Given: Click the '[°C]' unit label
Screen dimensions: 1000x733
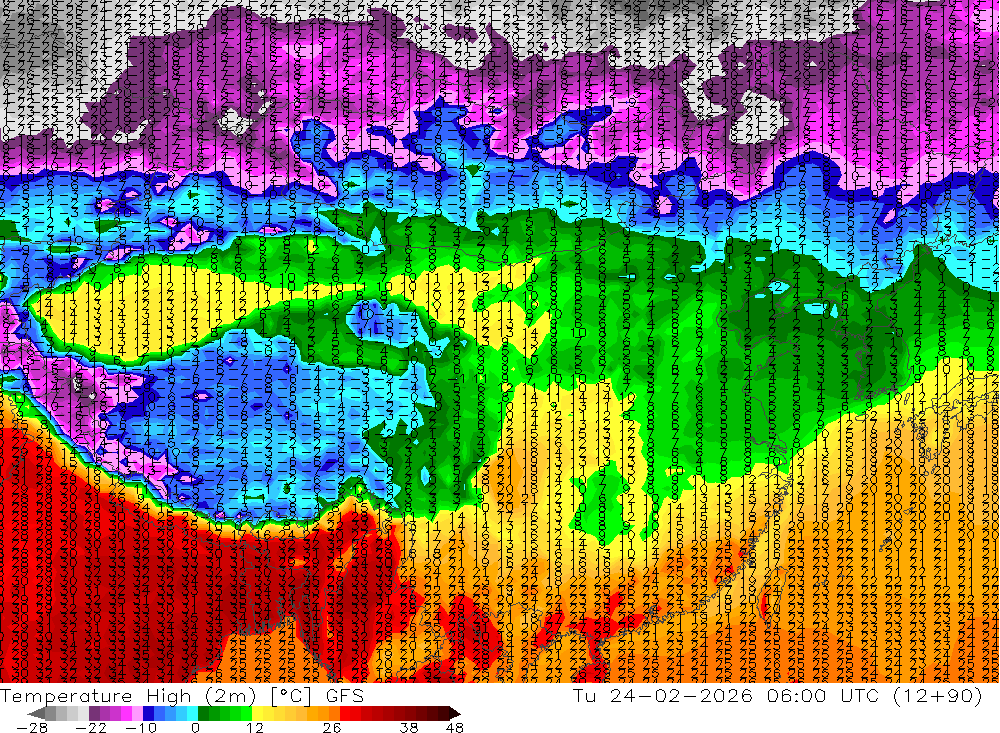Looking at the screenshot, I should pyautogui.click(x=291, y=696).
